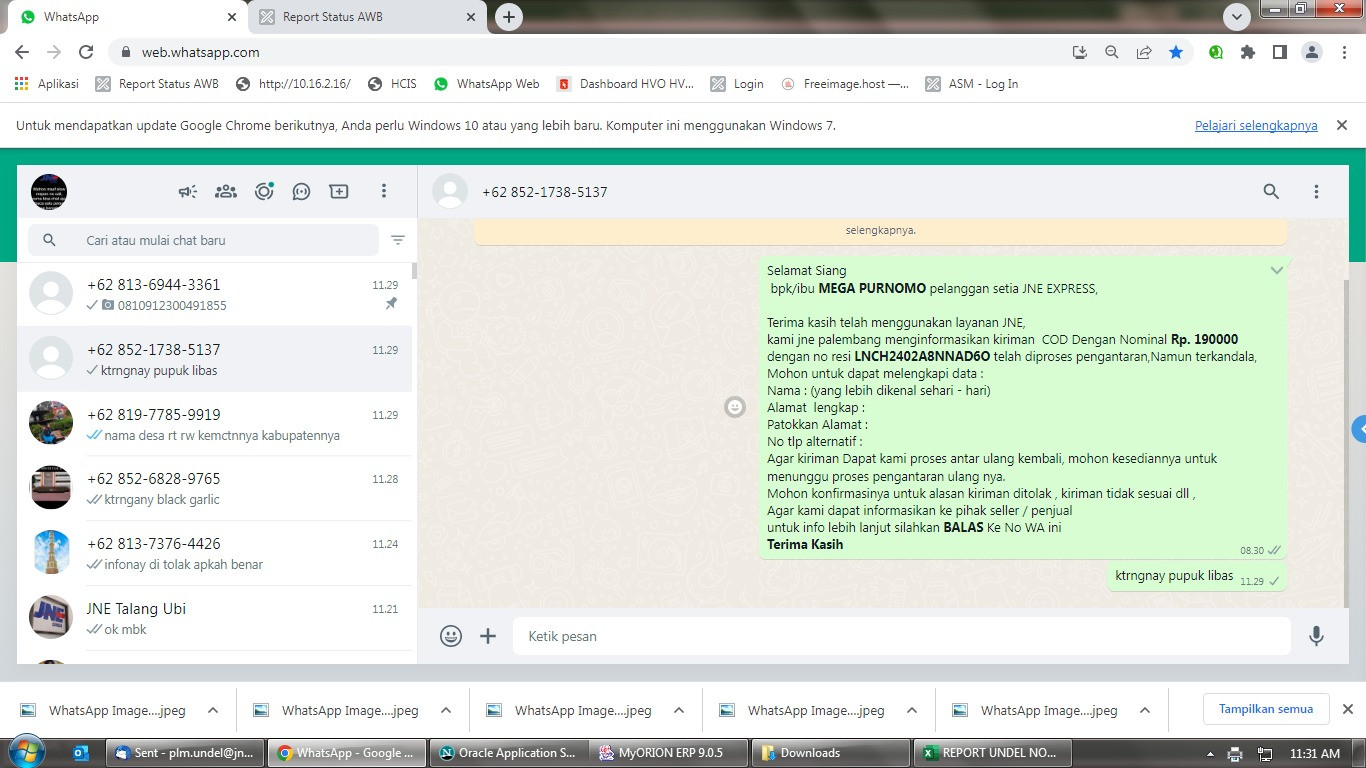Open the tab search dropdown in Chrome
Screen dimensions: 1366x768
point(1237,17)
